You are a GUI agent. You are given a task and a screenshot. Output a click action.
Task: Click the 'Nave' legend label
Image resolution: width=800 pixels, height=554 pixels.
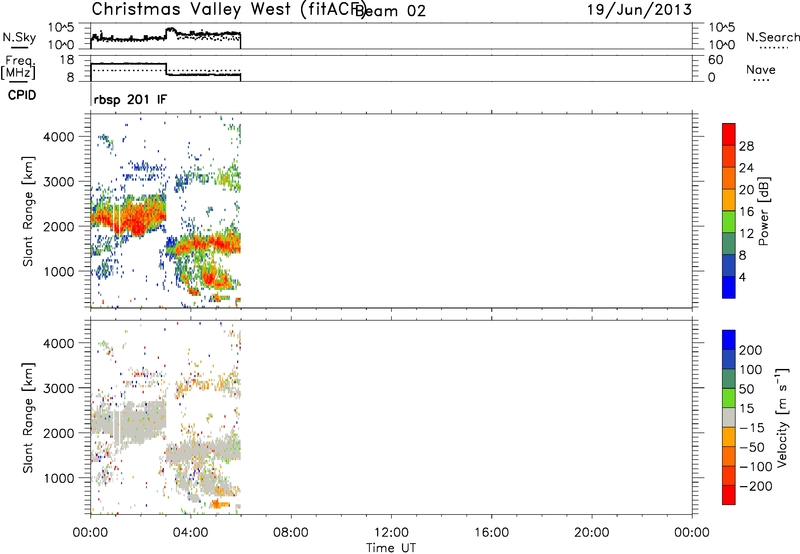coord(761,69)
